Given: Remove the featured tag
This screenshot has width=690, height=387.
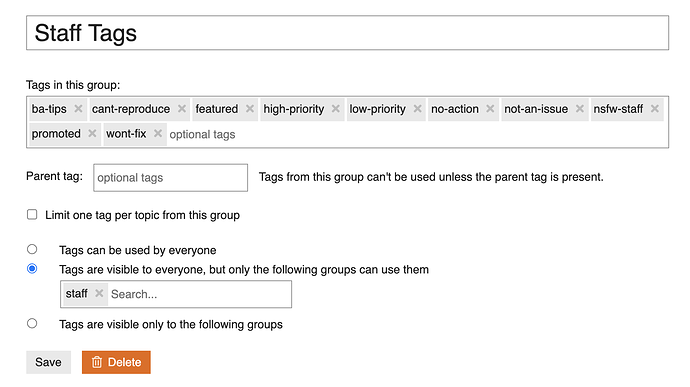Looking at the screenshot, I should click(x=250, y=109).
